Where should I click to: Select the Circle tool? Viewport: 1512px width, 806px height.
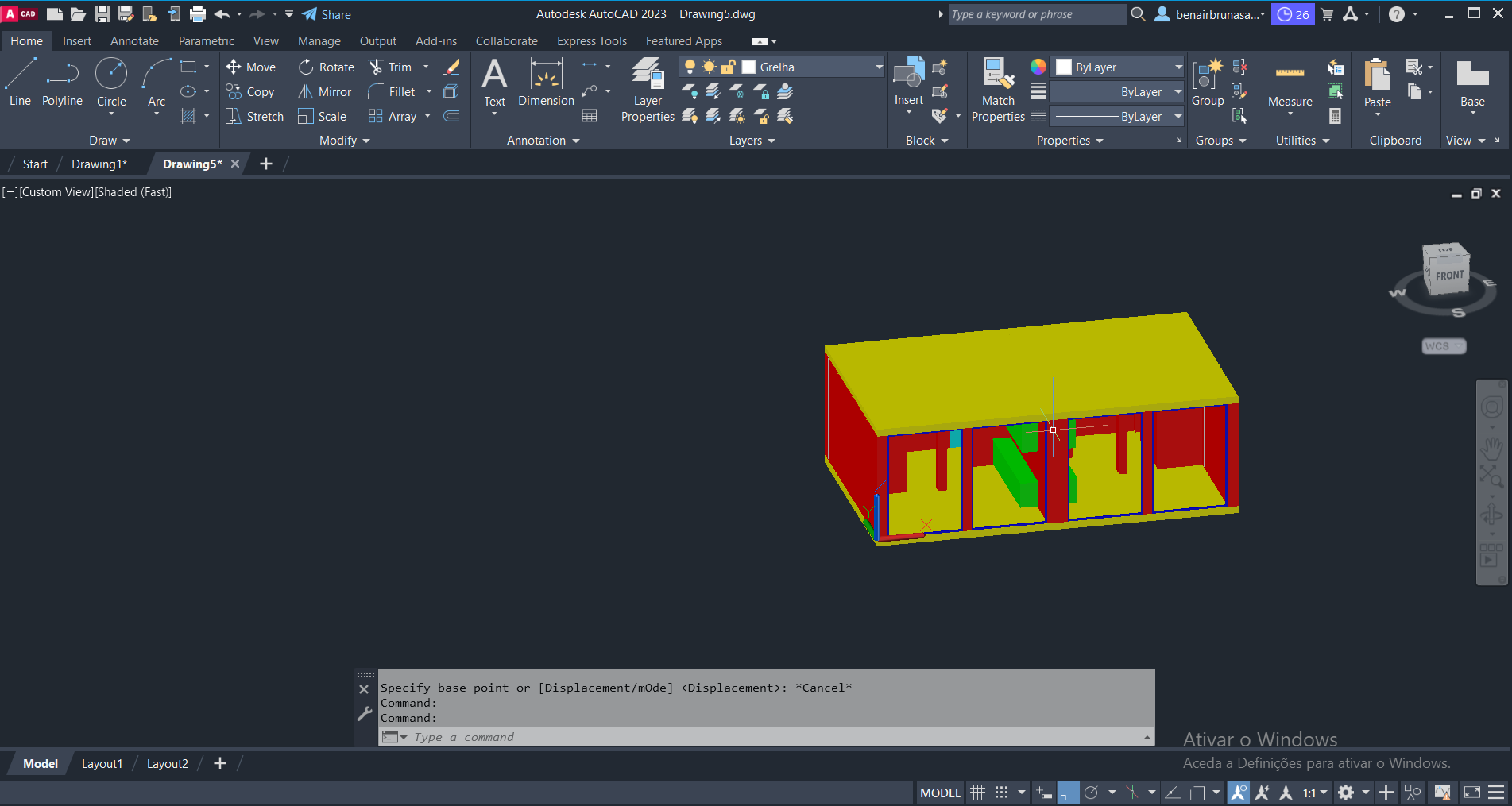click(111, 83)
